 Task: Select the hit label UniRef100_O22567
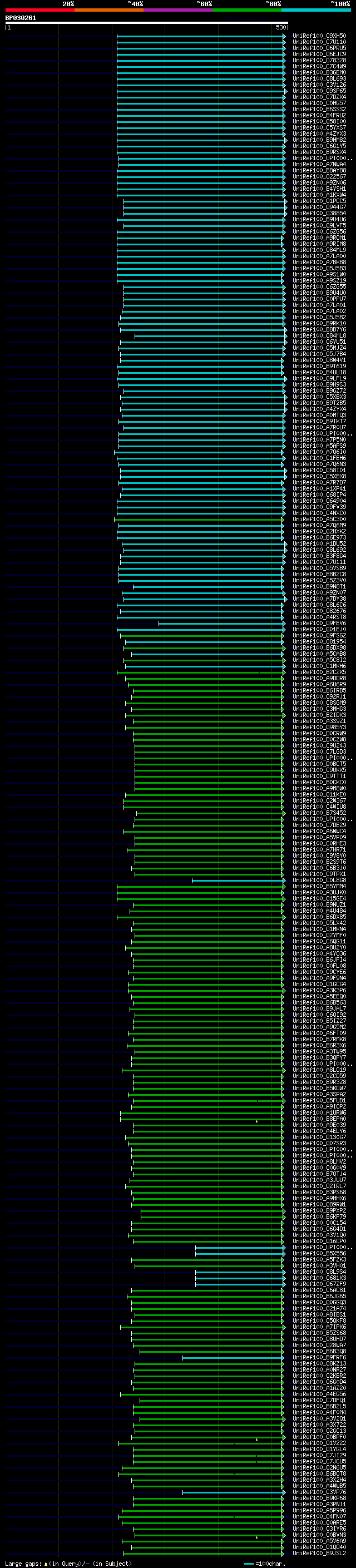319,176
